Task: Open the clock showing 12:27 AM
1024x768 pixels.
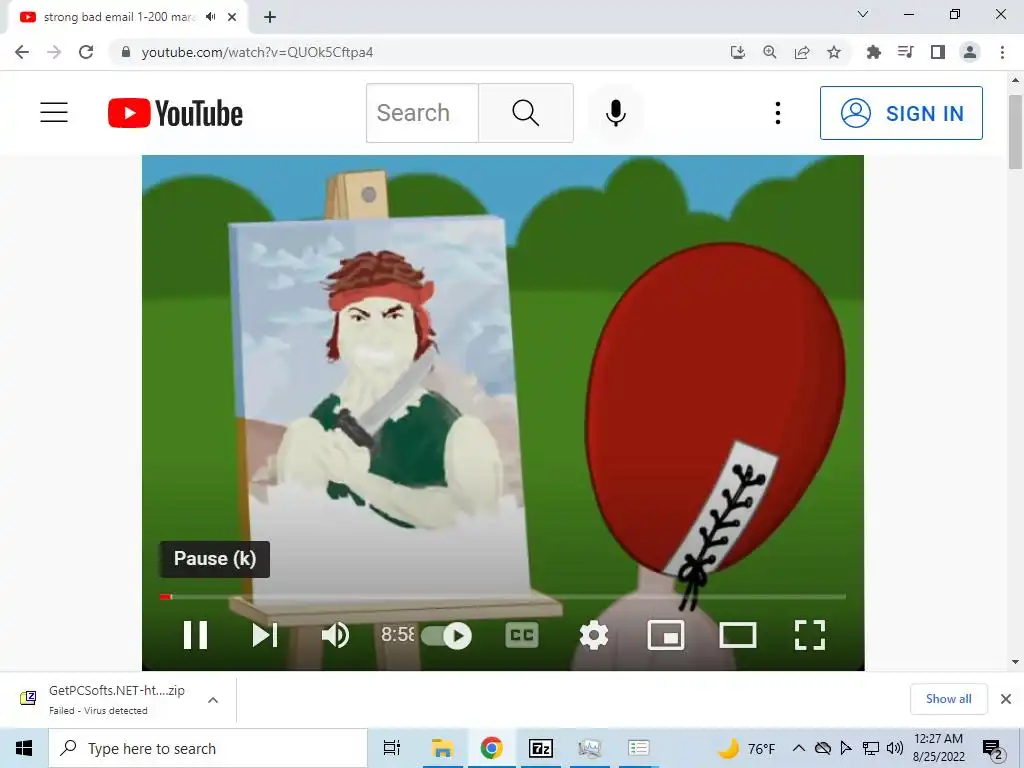Action: coord(938,748)
